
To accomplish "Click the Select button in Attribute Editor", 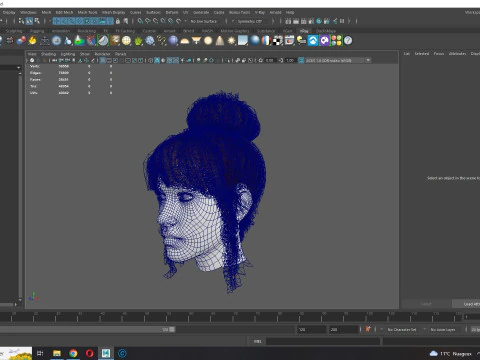I will click(426, 304).
